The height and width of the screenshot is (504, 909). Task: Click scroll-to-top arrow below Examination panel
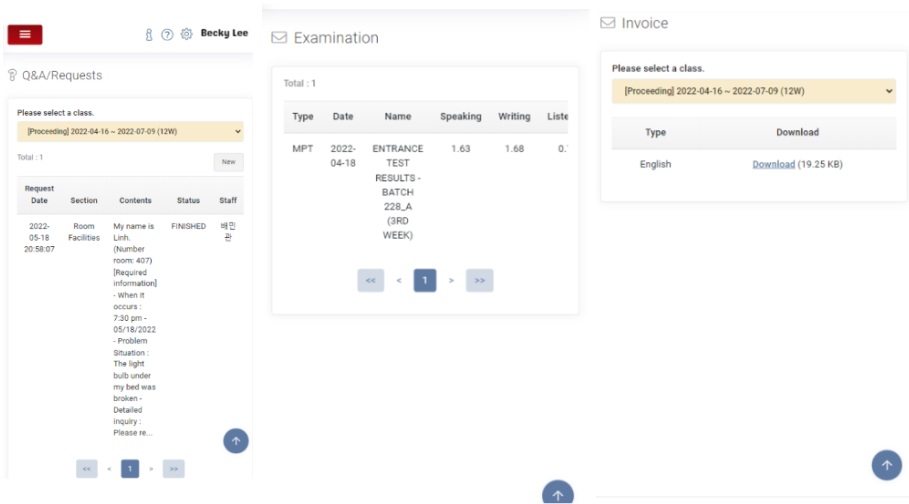[557, 494]
